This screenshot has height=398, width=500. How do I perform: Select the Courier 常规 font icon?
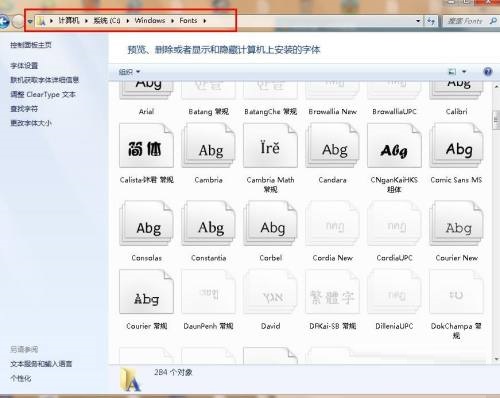[146, 292]
